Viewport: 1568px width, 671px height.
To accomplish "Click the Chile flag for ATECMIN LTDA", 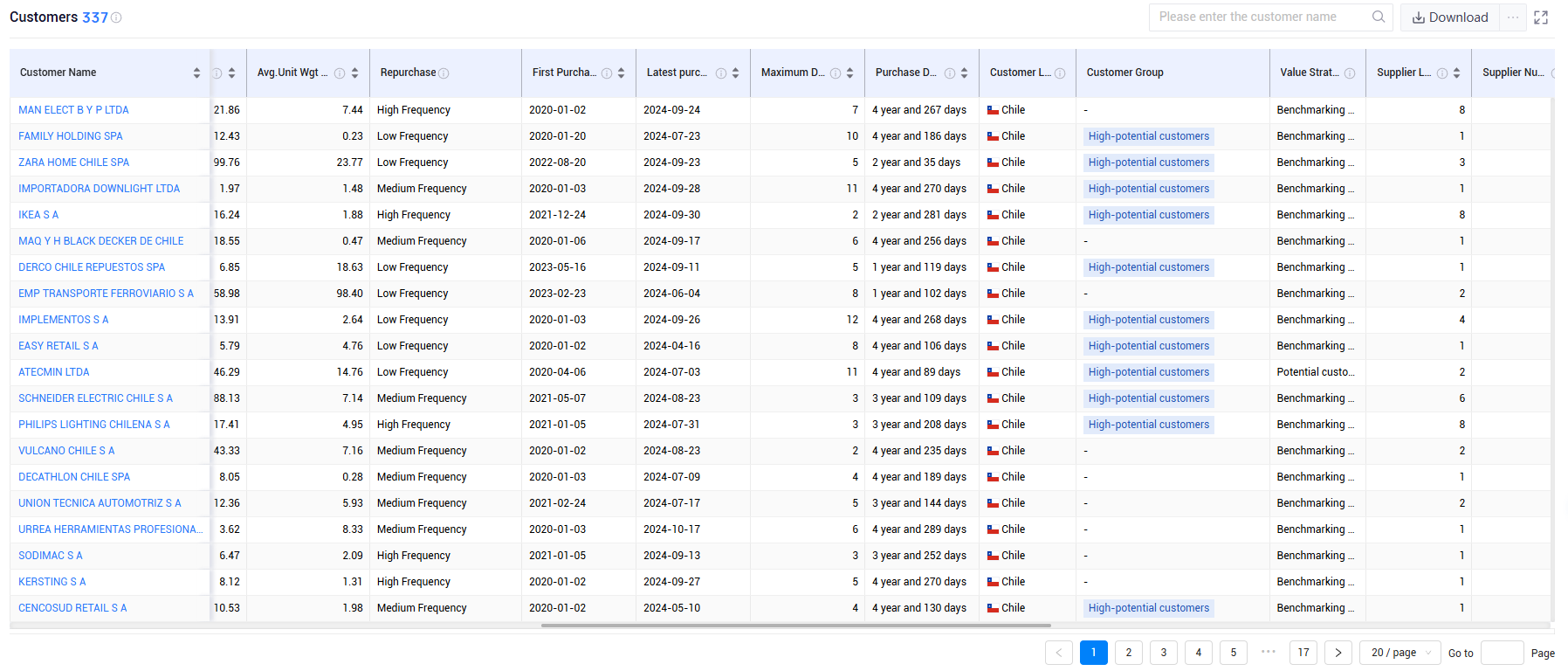I will [x=993, y=372].
